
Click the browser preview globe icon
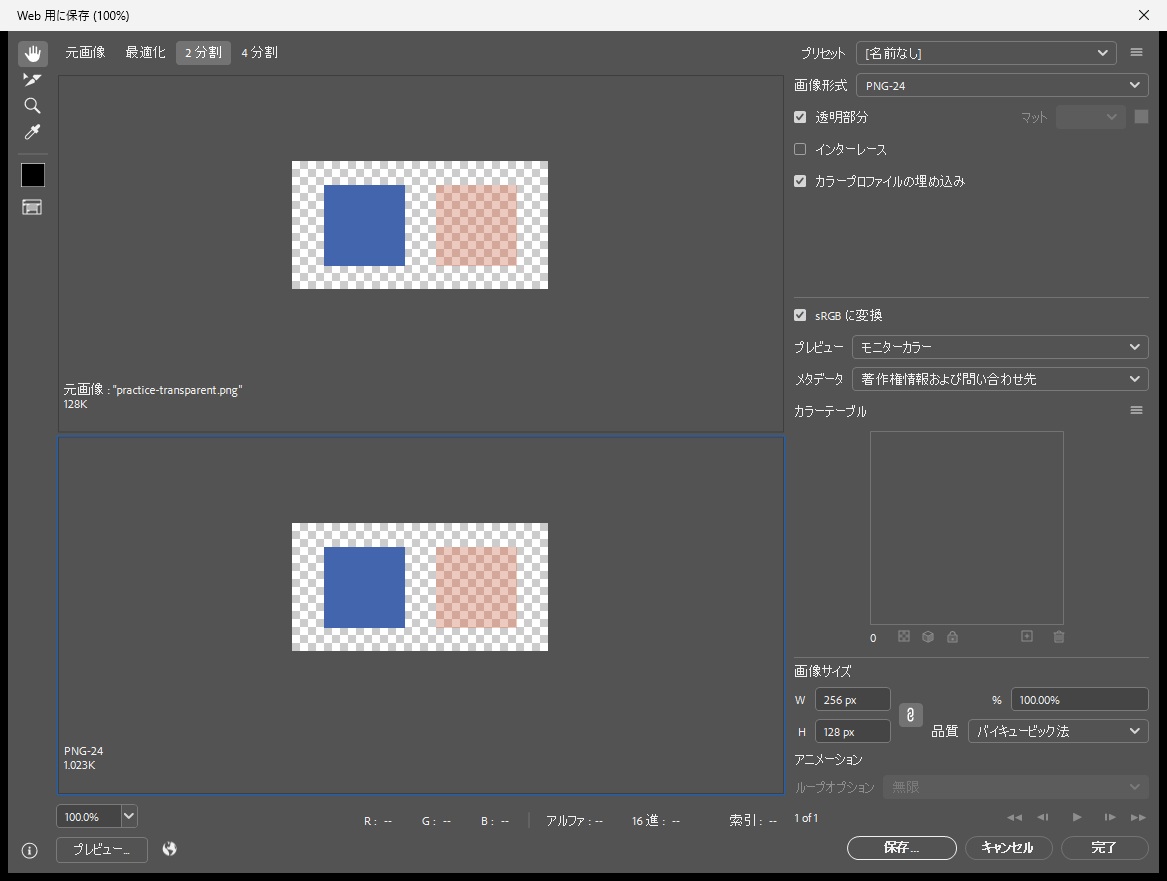coord(170,849)
